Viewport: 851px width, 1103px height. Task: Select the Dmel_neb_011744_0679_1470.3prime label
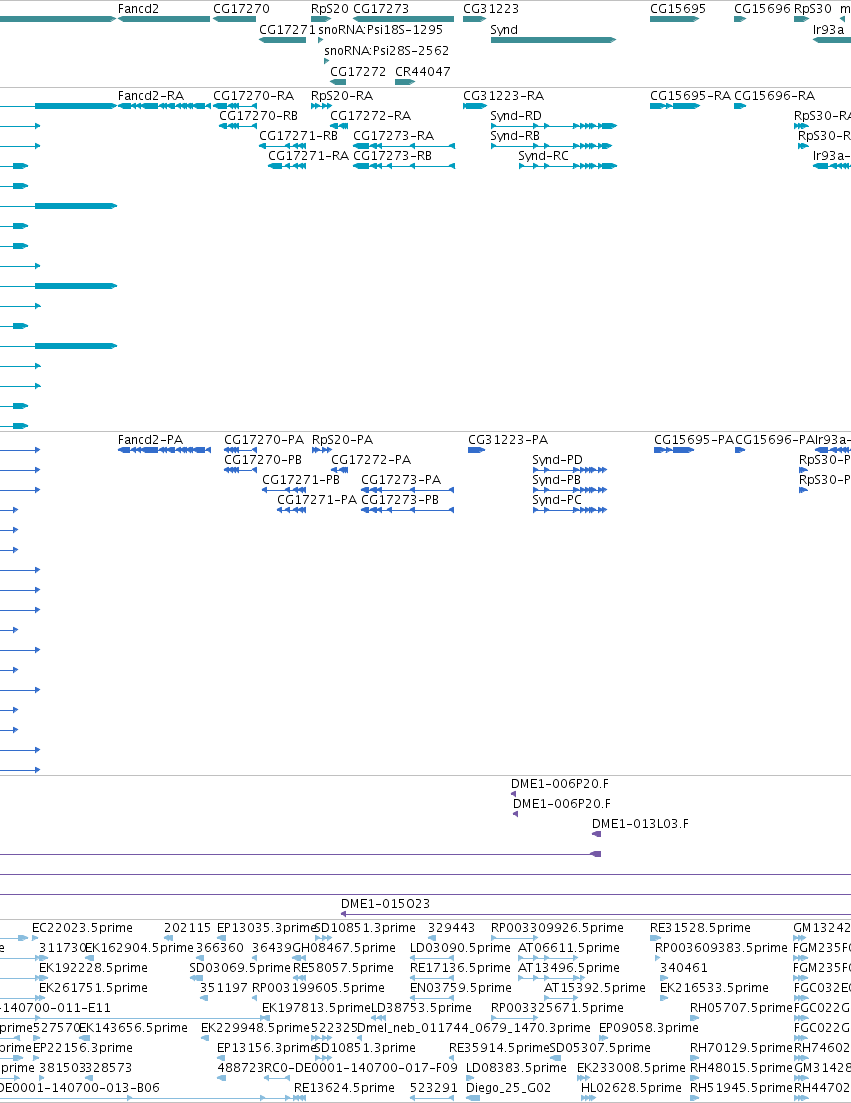pyautogui.click(x=473, y=1028)
